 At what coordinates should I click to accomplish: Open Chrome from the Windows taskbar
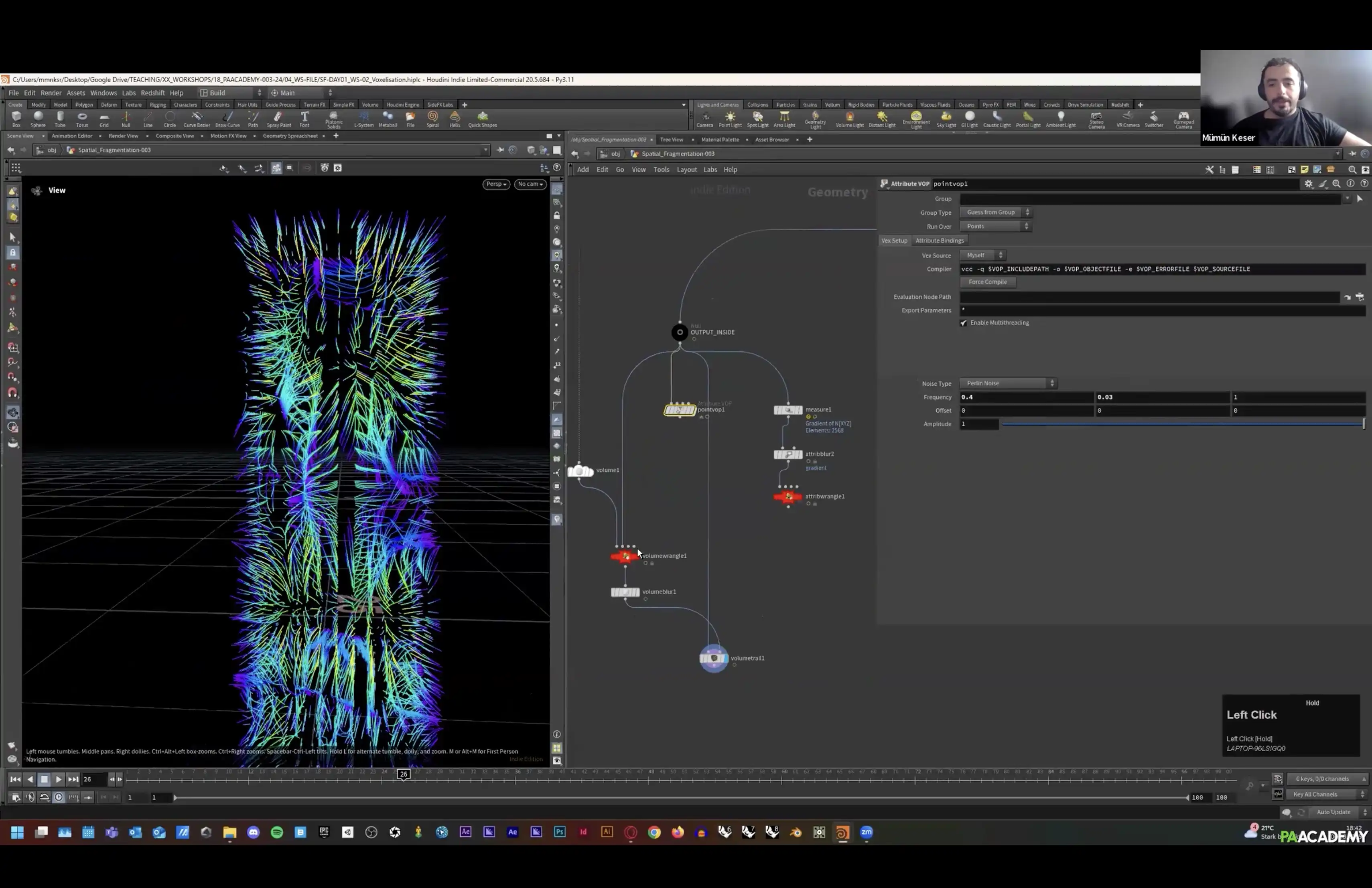(654, 832)
